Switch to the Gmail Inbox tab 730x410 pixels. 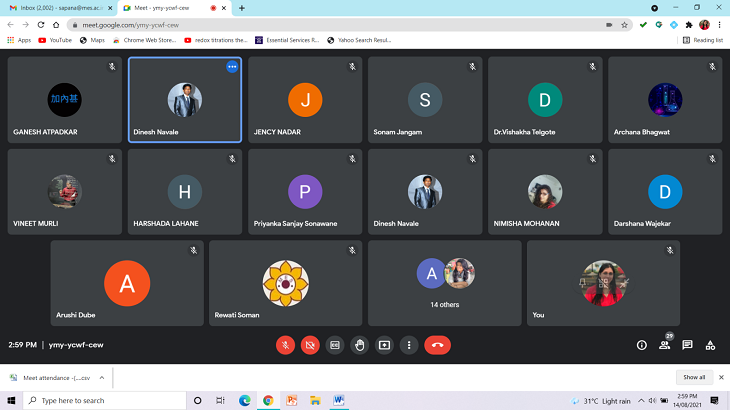55,8
